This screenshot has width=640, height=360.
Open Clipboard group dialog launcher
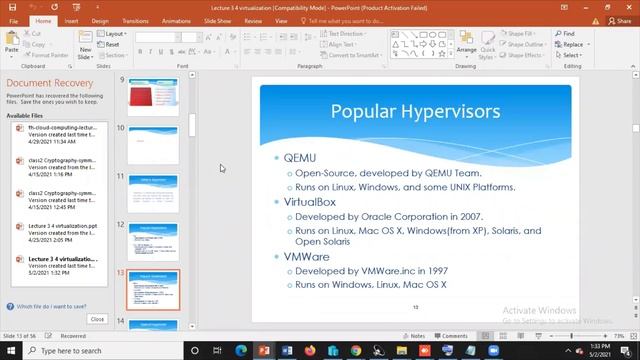pyautogui.click(x=70, y=66)
